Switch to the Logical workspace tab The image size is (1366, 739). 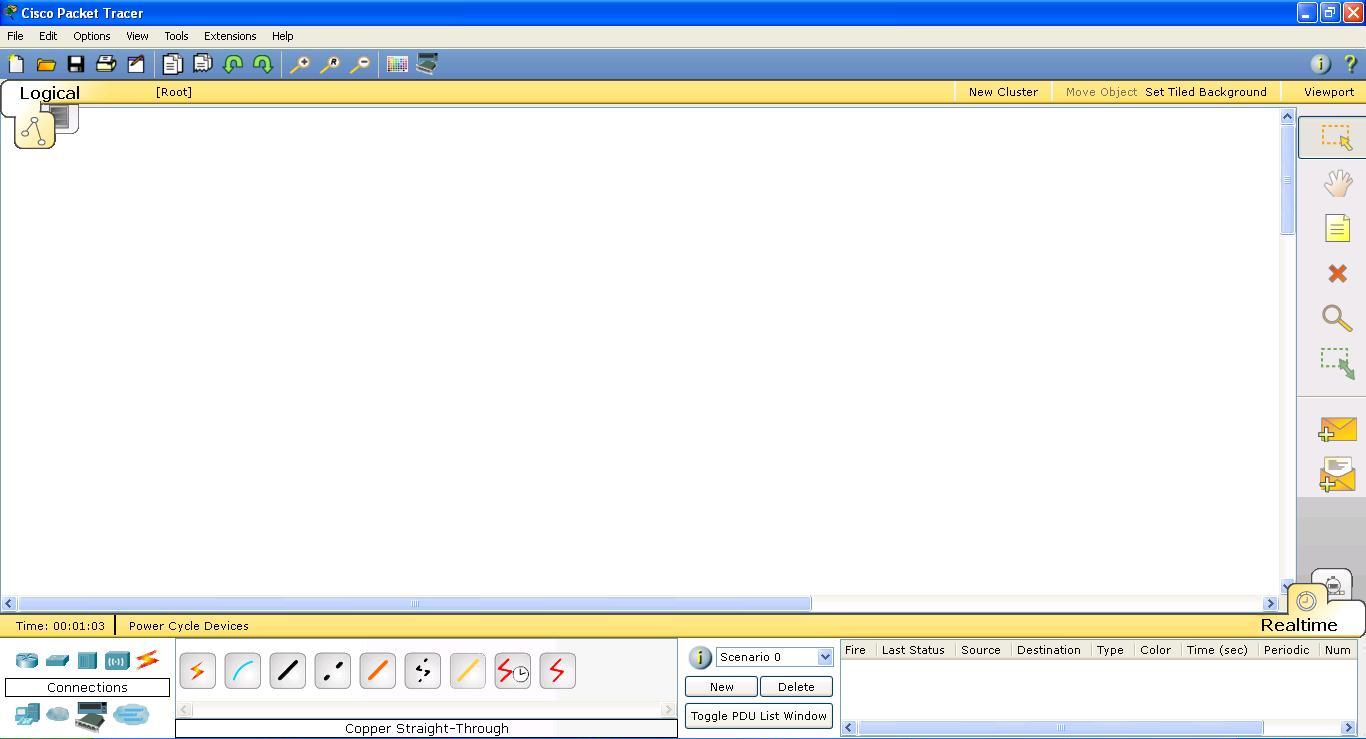point(49,93)
